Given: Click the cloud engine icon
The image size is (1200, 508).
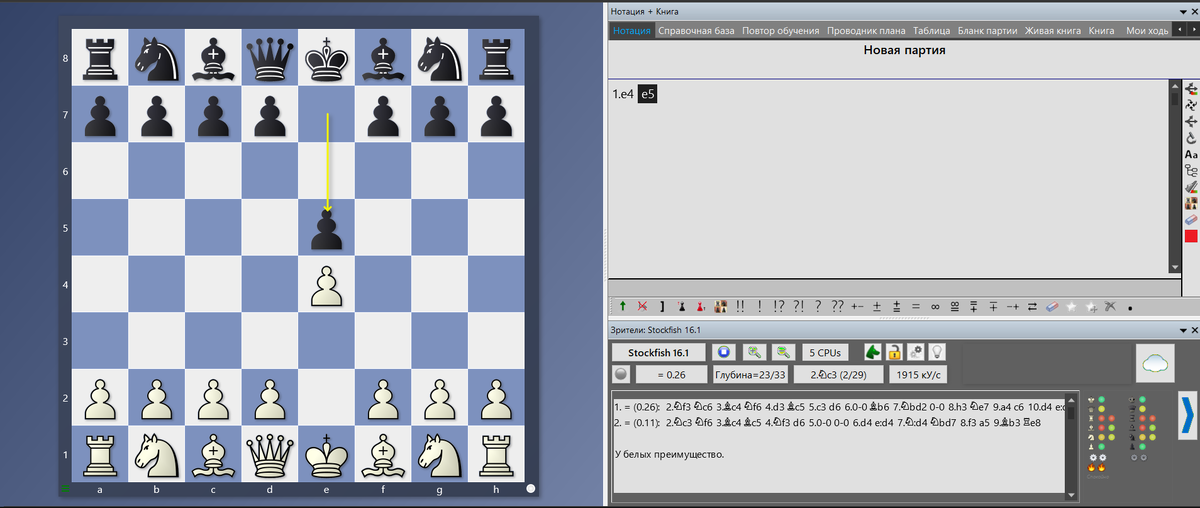Looking at the screenshot, I should 1155,363.
